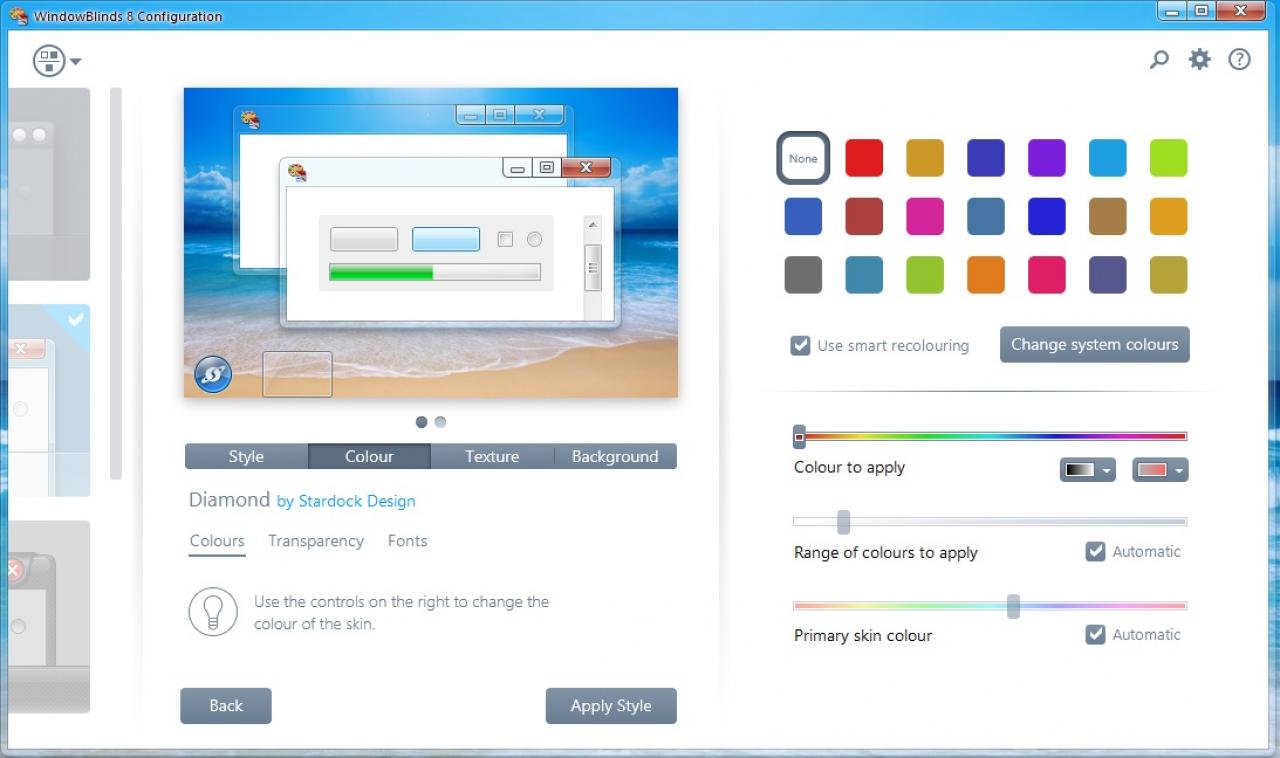This screenshot has height=758, width=1280.
Task: Expand the red gradient colour dropdown
Action: coord(1160,470)
